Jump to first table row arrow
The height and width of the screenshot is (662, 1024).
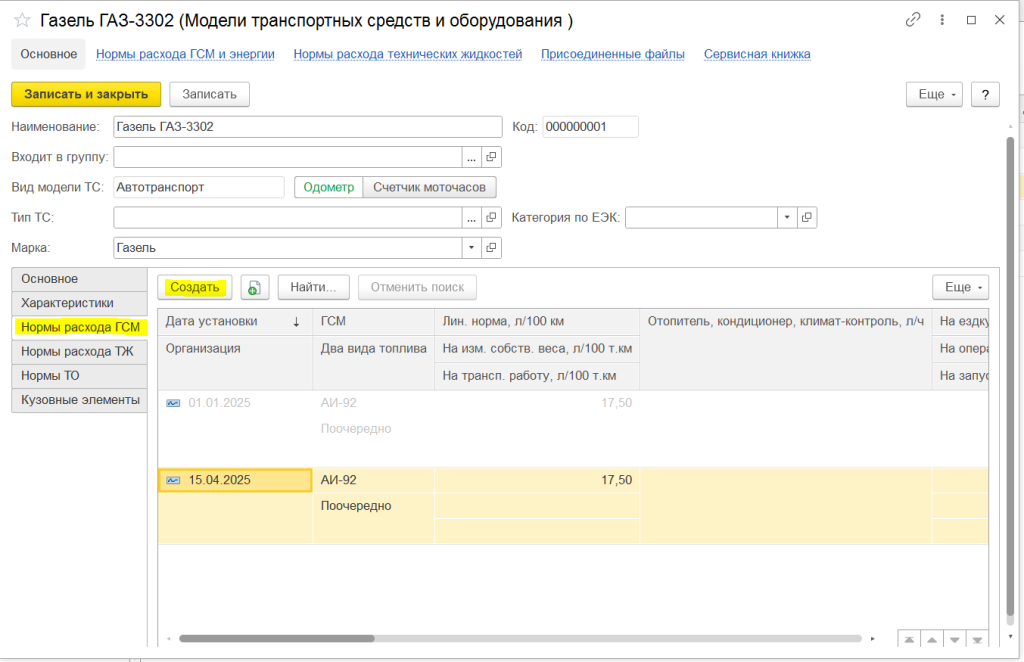pos(909,638)
